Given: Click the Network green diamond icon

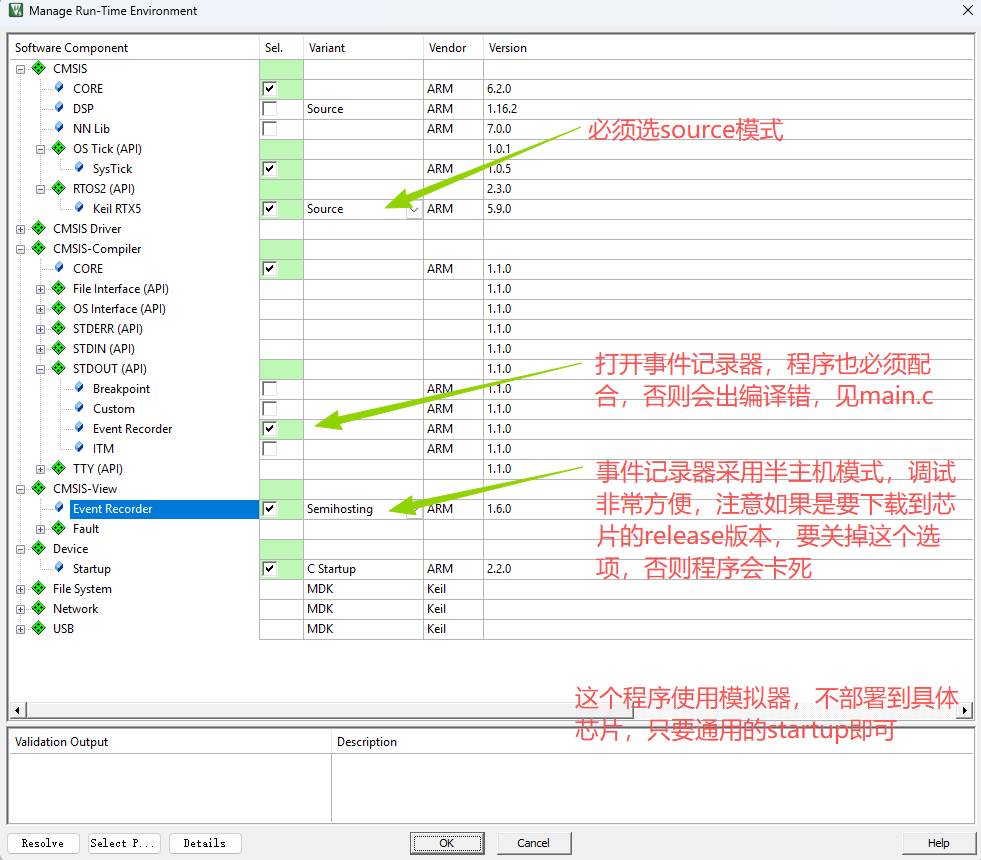Looking at the screenshot, I should tap(39, 608).
